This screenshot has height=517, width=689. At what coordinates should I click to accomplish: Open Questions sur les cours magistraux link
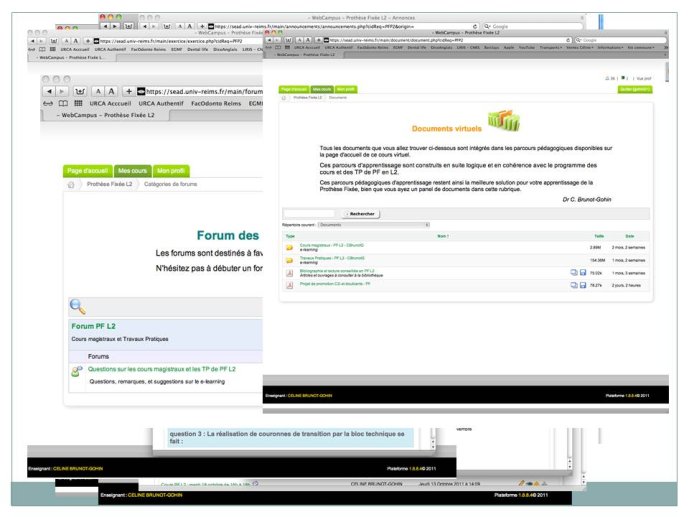point(162,369)
